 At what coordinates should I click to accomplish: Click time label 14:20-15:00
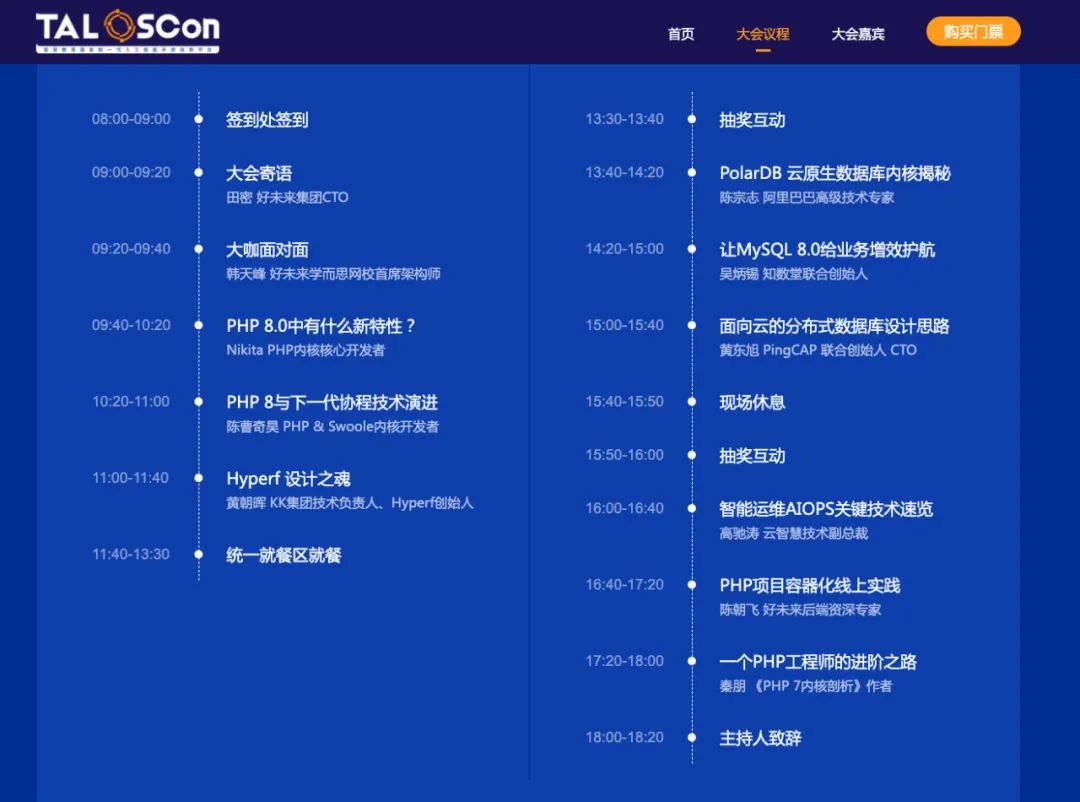click(625, 249)
